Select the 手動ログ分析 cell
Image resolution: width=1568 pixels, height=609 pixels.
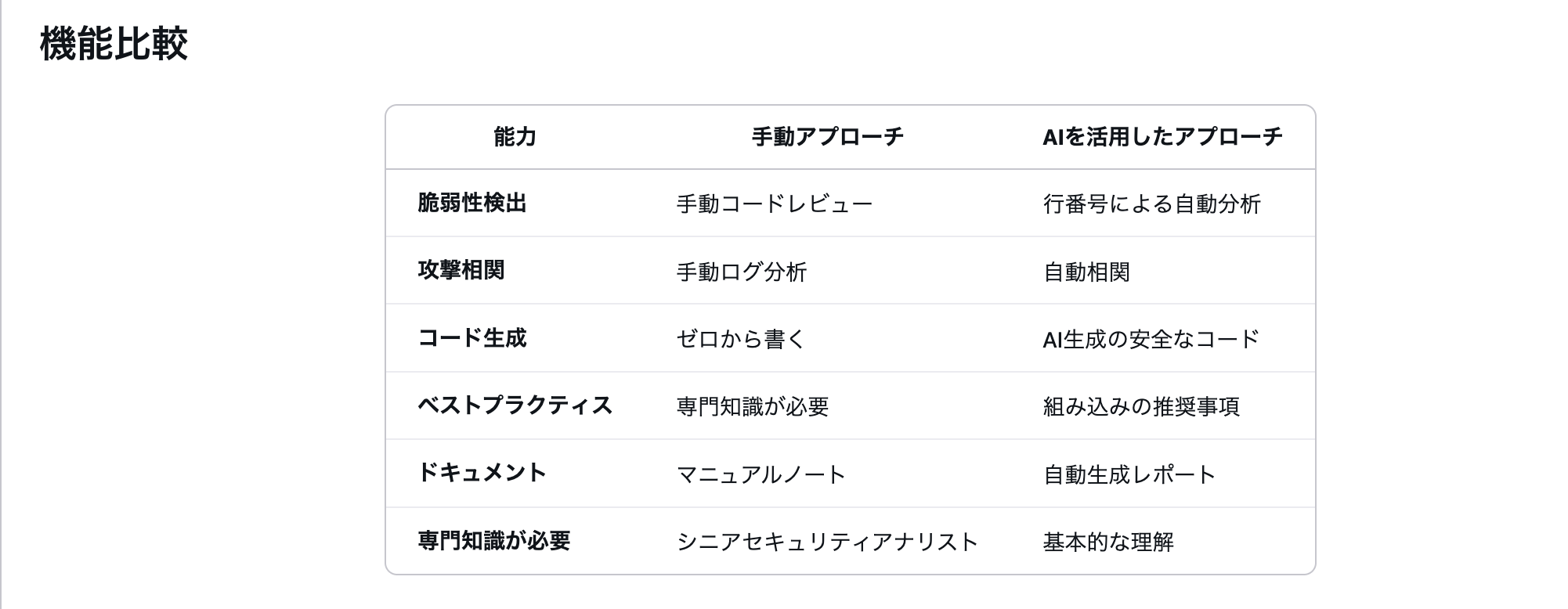[x=741, y=272]
